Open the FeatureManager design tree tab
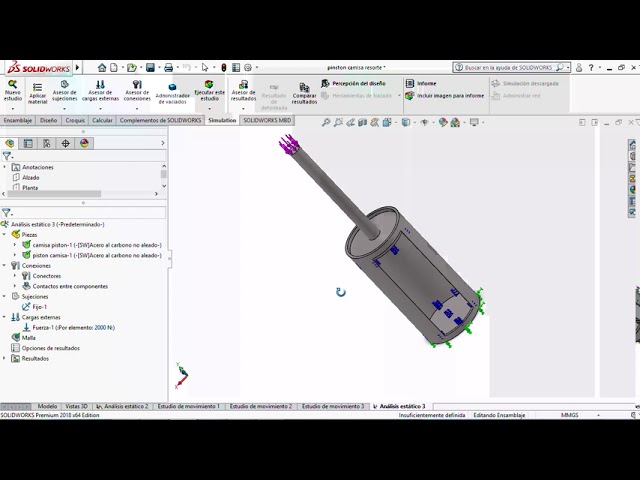The image size is (640, 480). [x=9, y=143]
